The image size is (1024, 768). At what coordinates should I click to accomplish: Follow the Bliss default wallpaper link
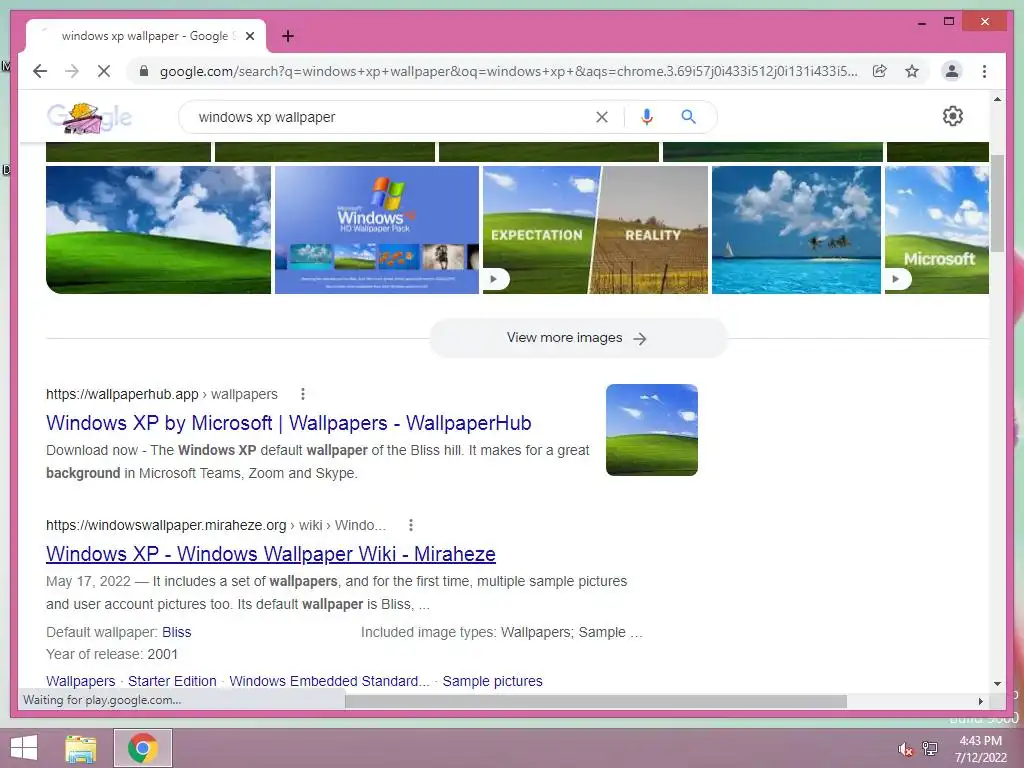click(176, 632)
